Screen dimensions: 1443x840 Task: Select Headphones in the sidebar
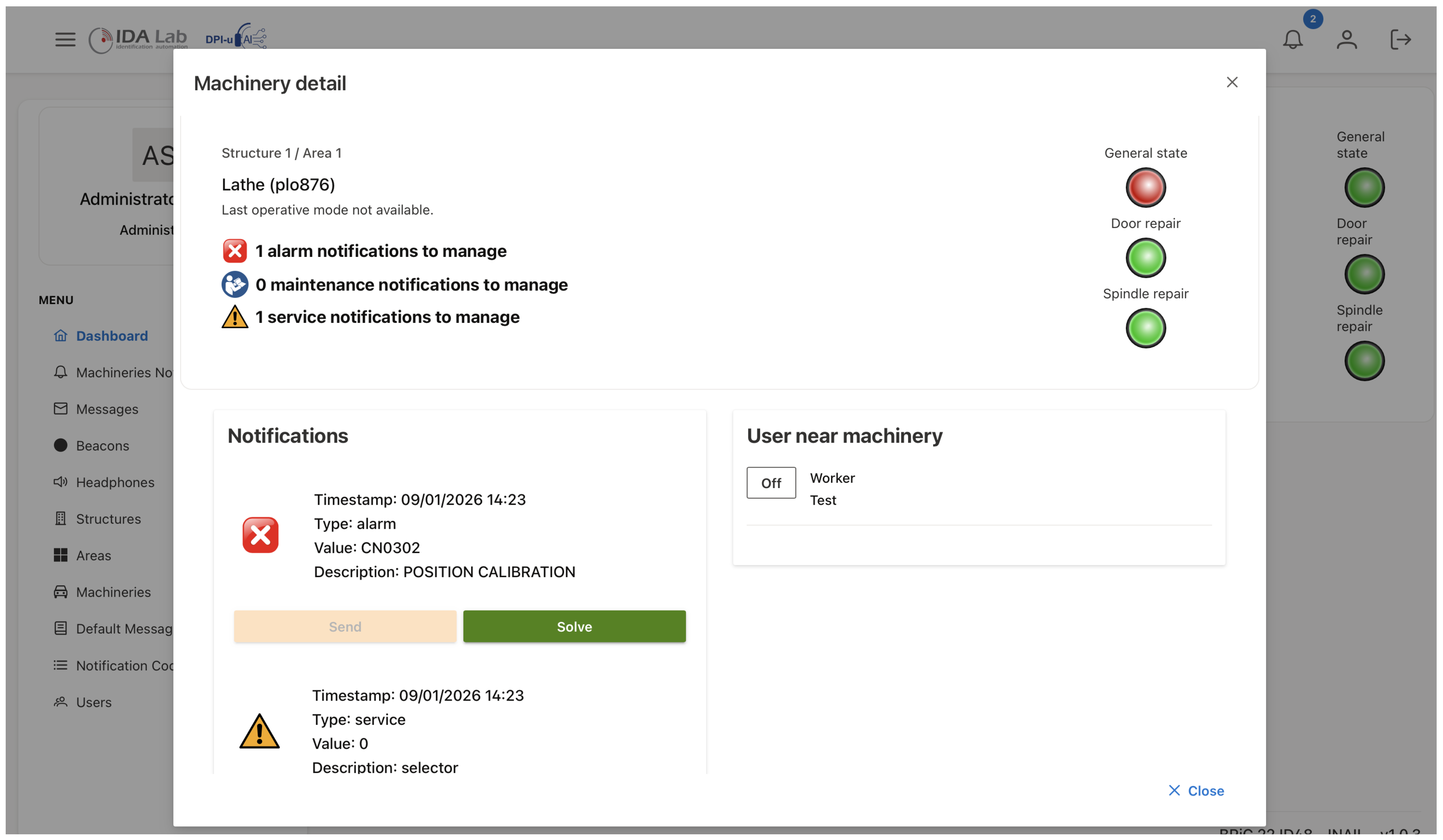tap(115, 482)
